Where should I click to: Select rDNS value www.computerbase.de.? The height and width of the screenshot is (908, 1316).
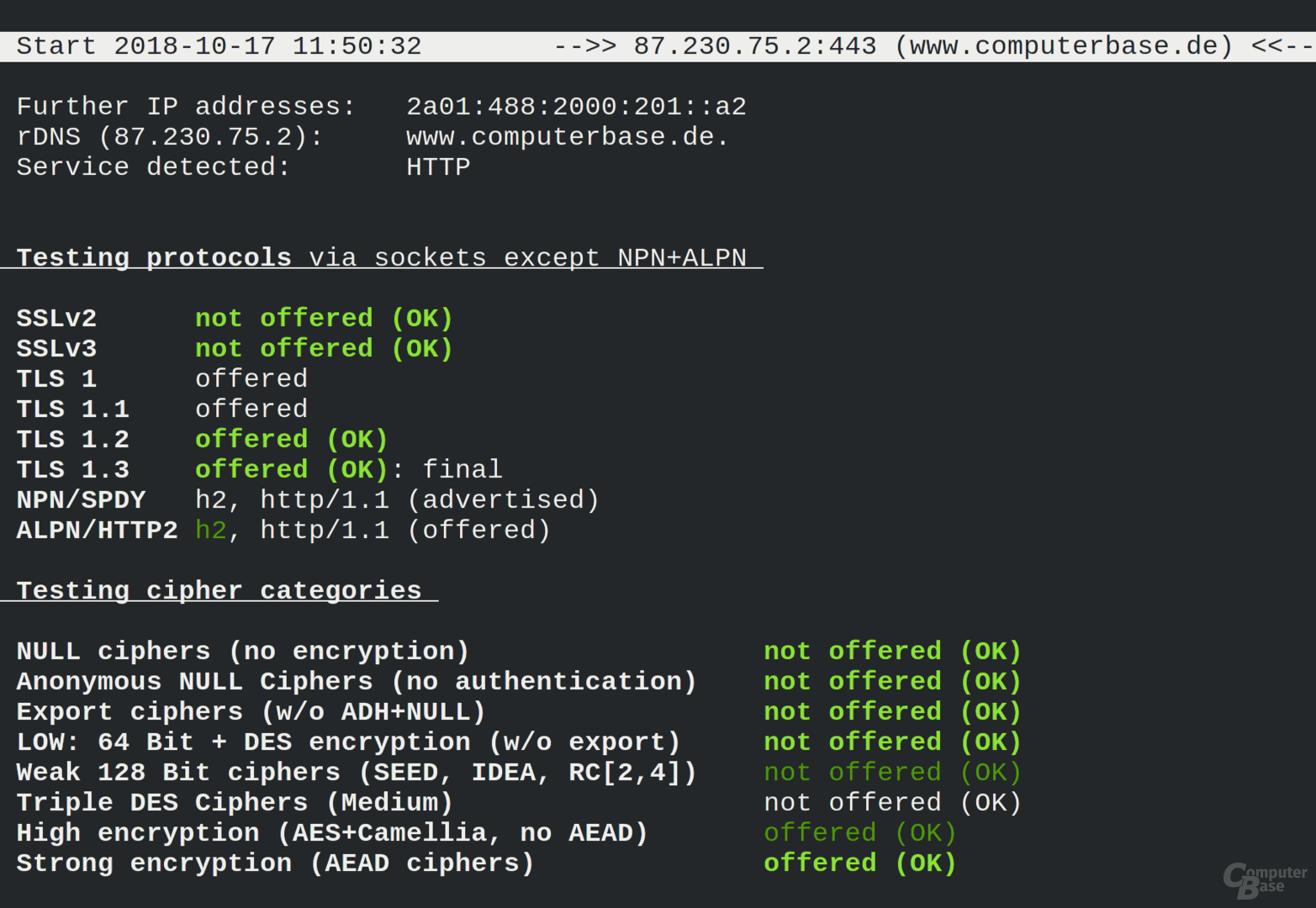[568, 137]
